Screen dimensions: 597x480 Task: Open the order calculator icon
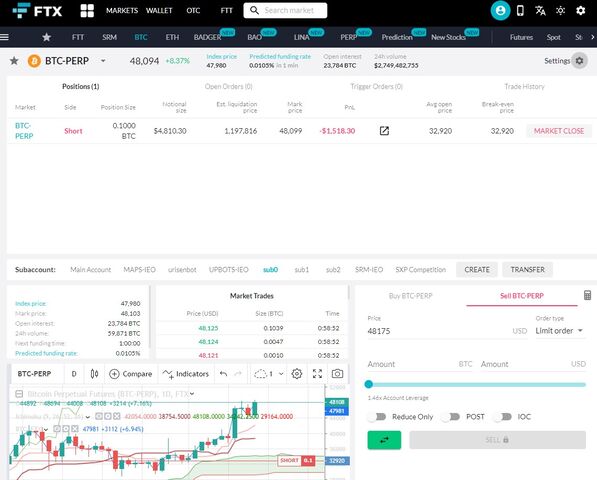click(587, 295)
